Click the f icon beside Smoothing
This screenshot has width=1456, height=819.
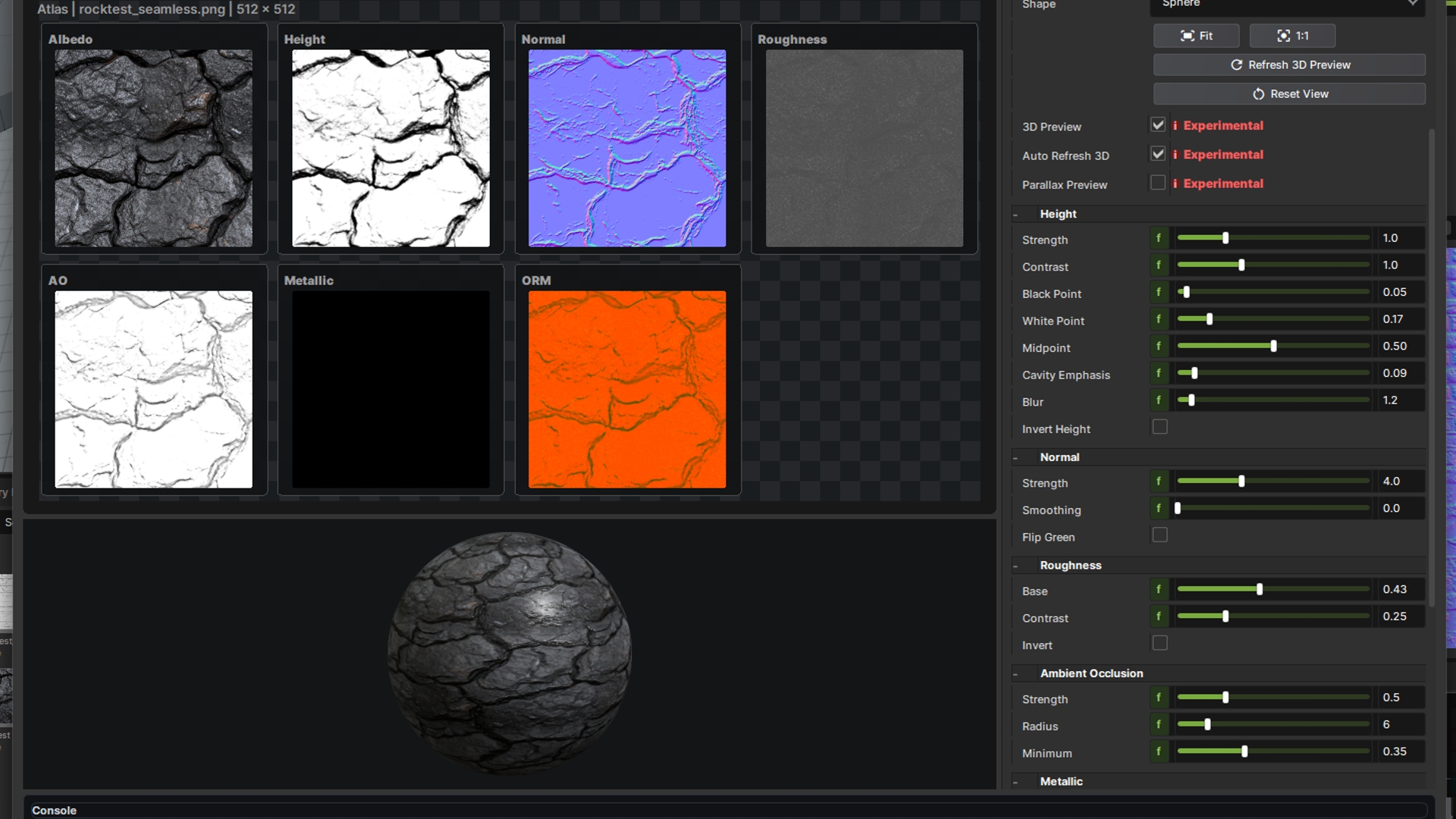click(x=1159, y=509)
